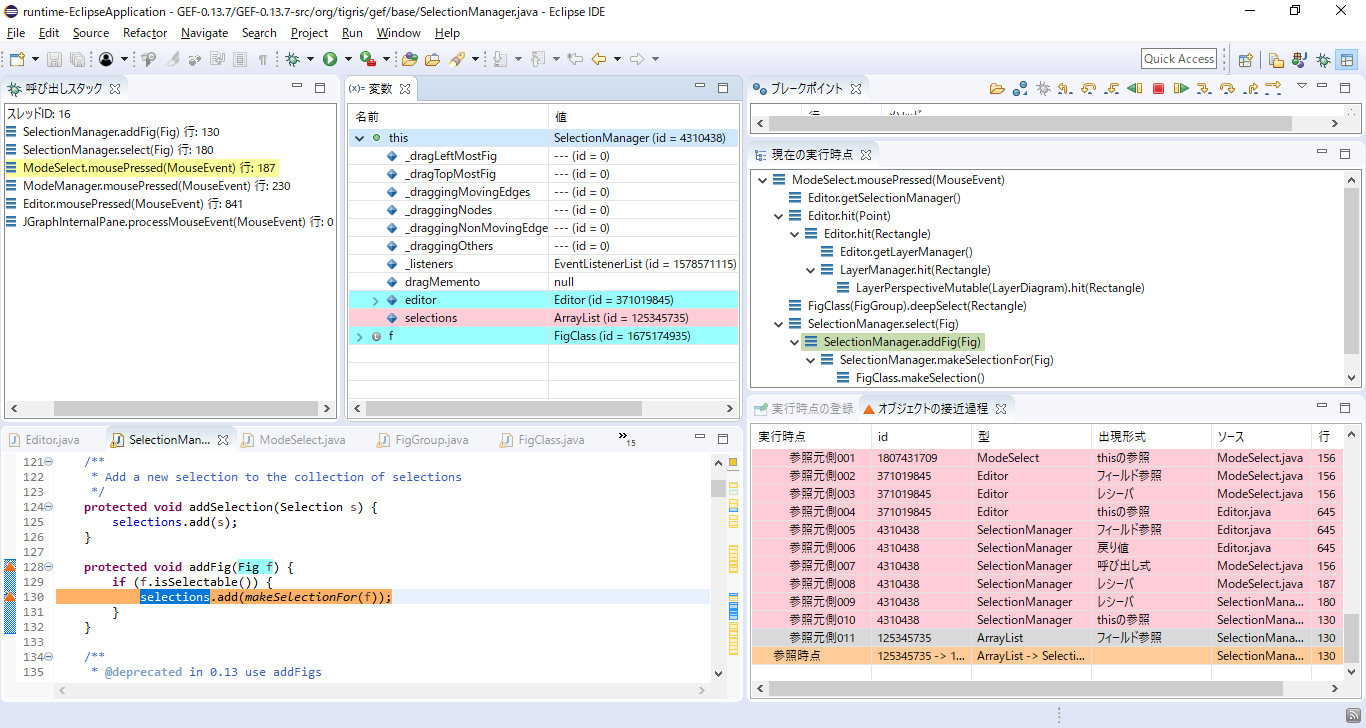The width and height of the screenshot is (1366, 728).
Task: Toggle fold marker at line 128
Action: click(48, 567)
